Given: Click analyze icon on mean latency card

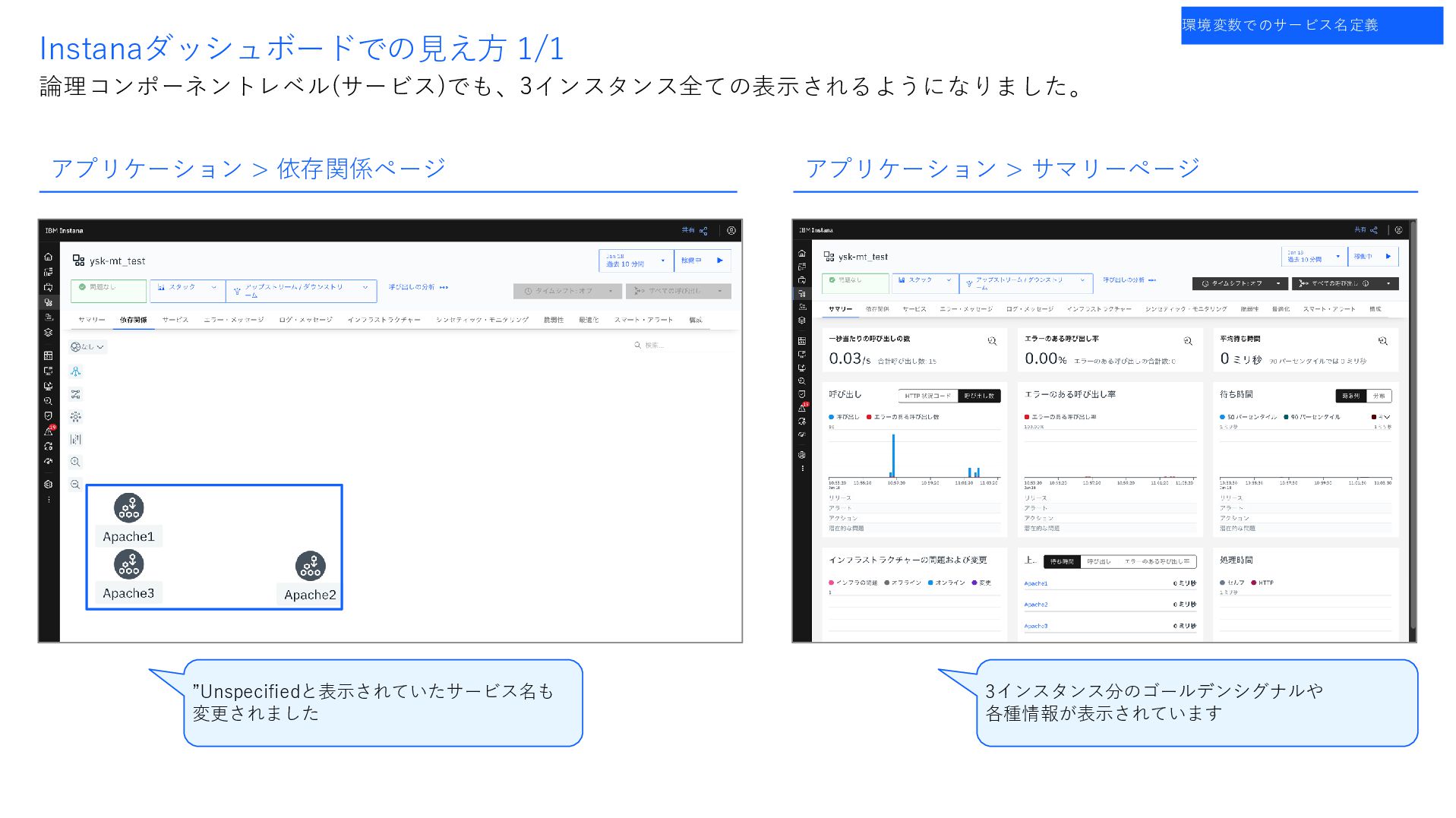Looking at the screenshot, I should pyautogui.click(x=1383, y=341).
